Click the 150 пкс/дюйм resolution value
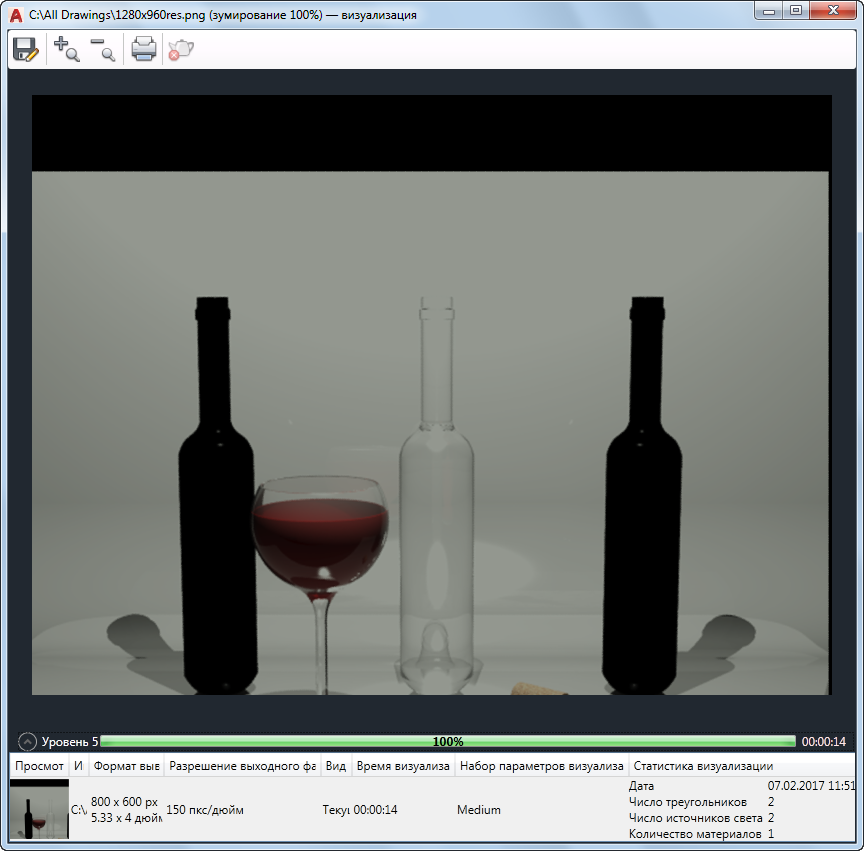 (x=205, y=810)
